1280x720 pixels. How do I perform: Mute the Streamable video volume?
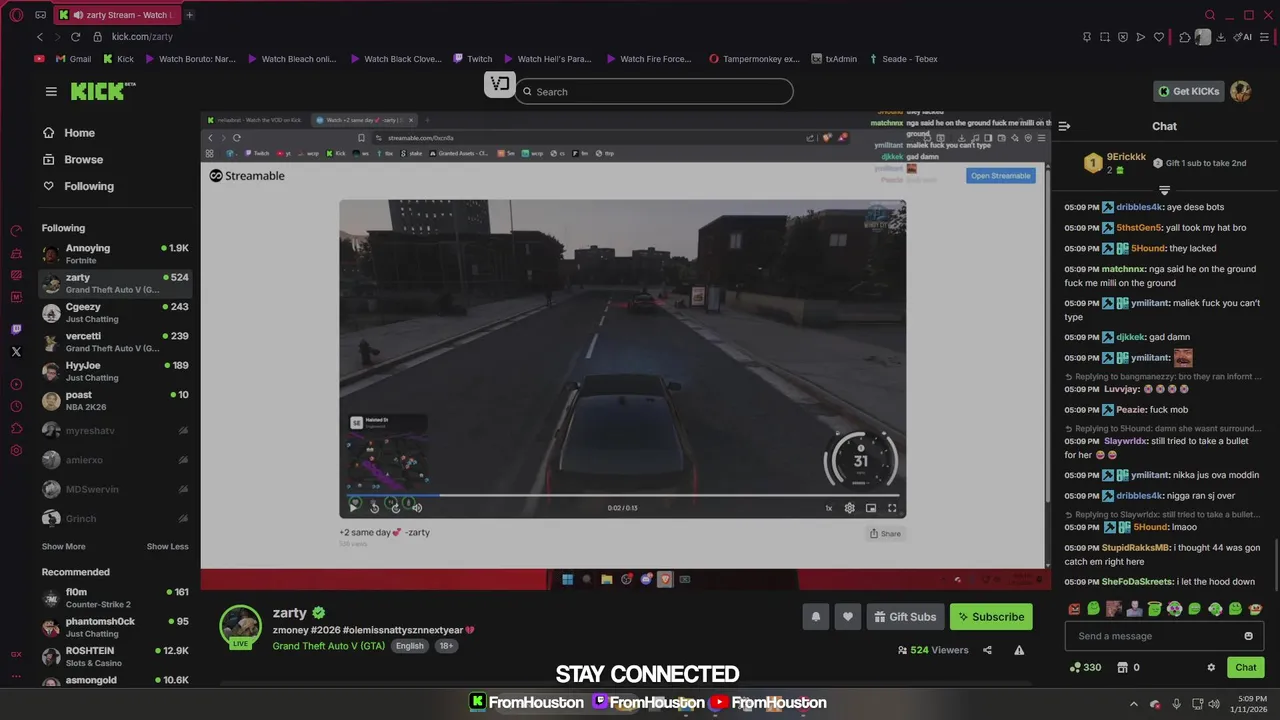pyautogui.click(x=416, y=507)
